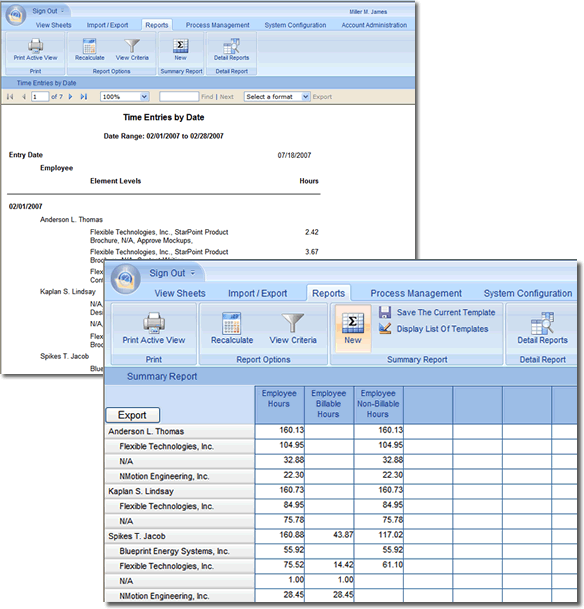Select Kaplan S. Lindsay summary row
The width and height of the screenshot is (584, 609).
179,491
